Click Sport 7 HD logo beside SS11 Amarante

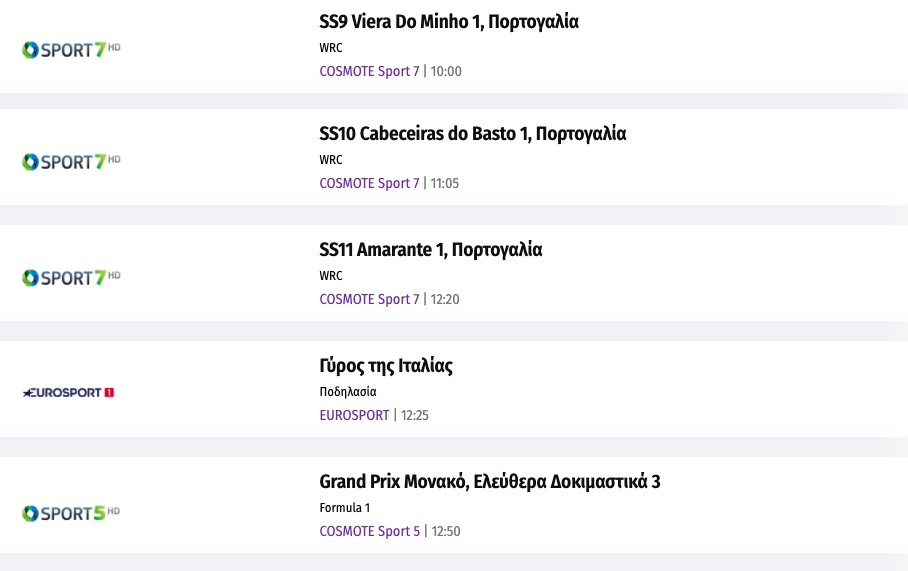71,277
